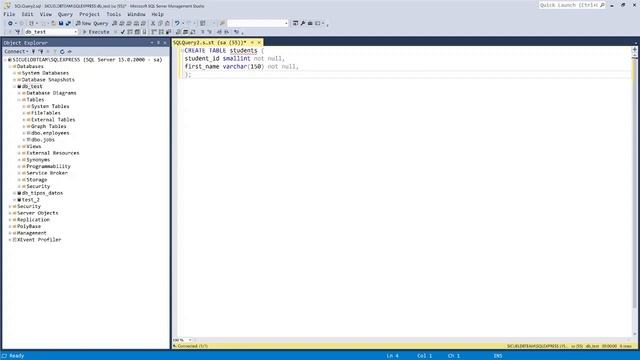Click the Save All icon in the toolbar
Viewport: 640px width, 360px height.
click(68, 23)
